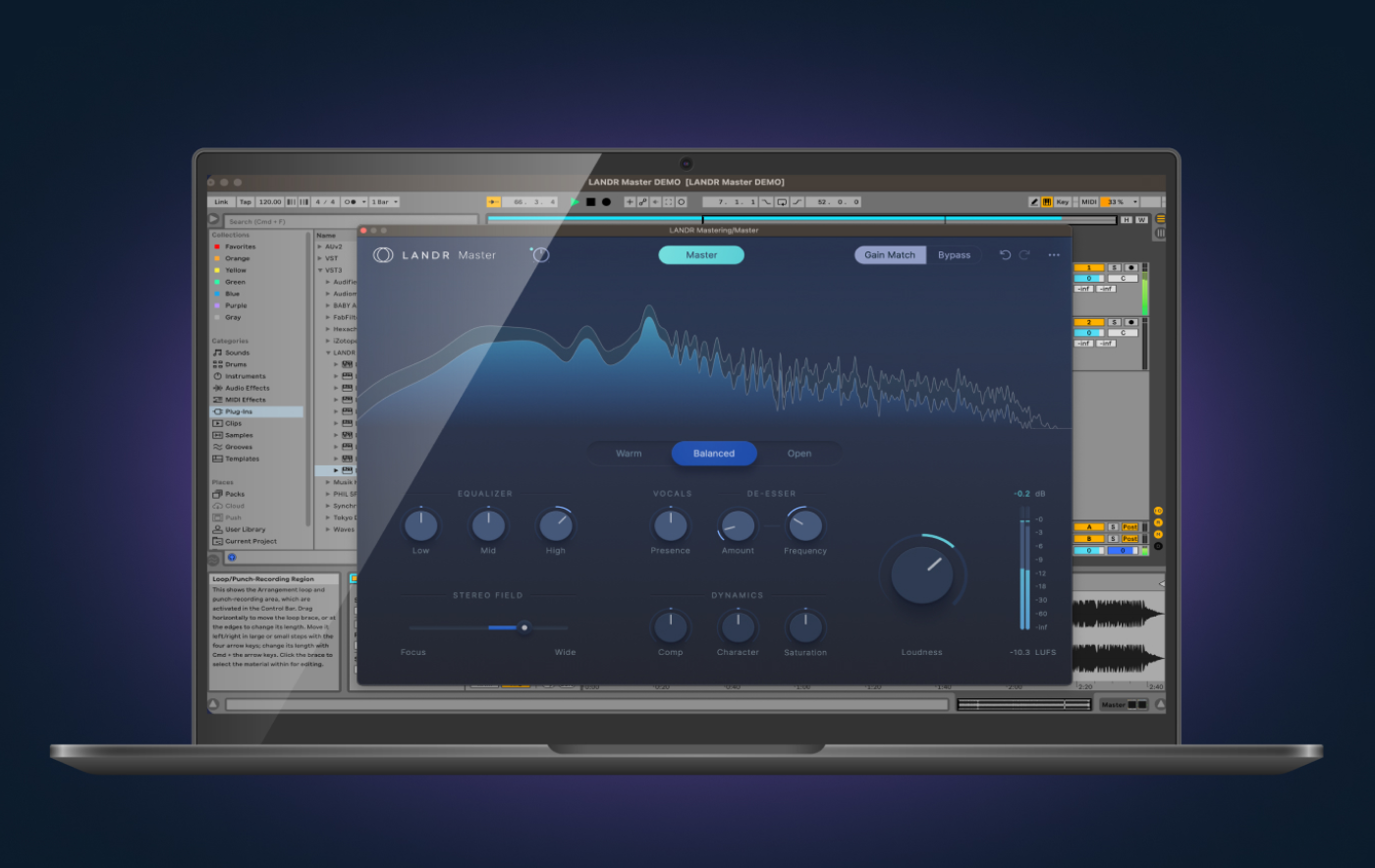Toggle track 2 activator button
The width and height of the screenshot is (1375, 868).
(x=1089, y=322)
